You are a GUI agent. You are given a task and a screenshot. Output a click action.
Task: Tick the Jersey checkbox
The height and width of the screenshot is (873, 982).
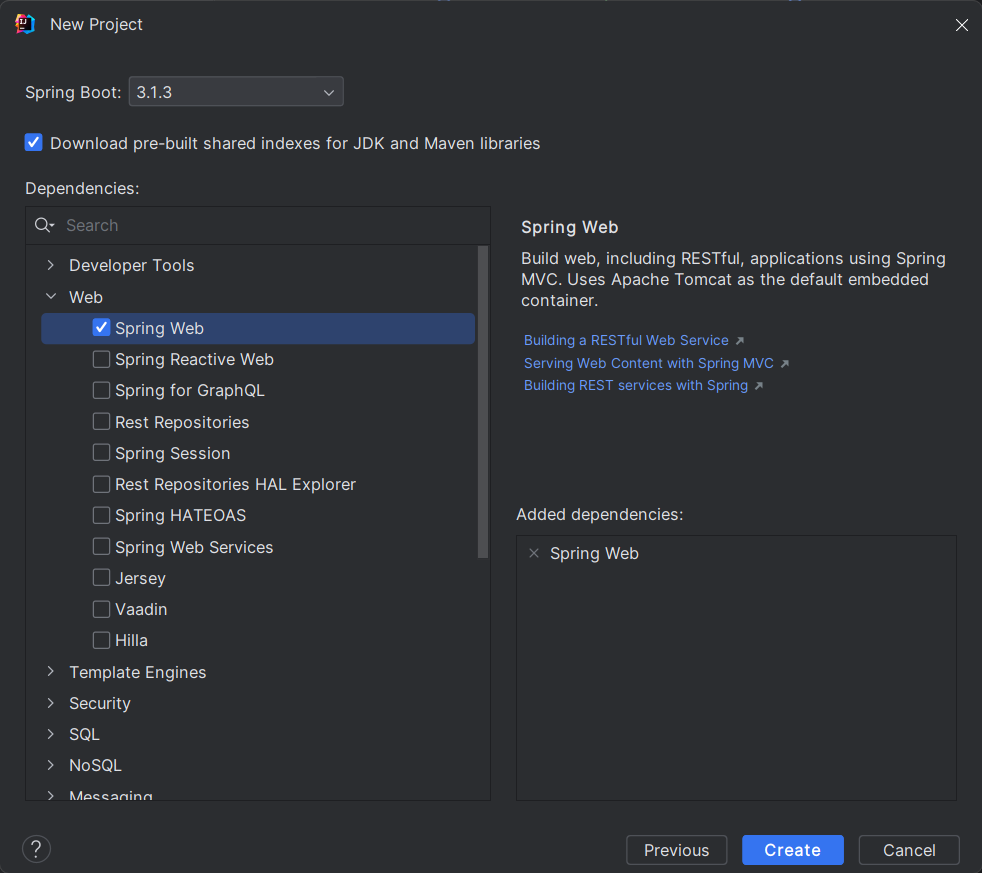pyautogui.click(x=101, y=577)
